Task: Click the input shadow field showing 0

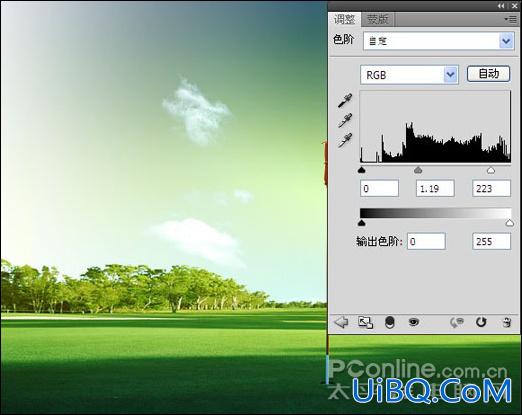Action: (379, 188)
